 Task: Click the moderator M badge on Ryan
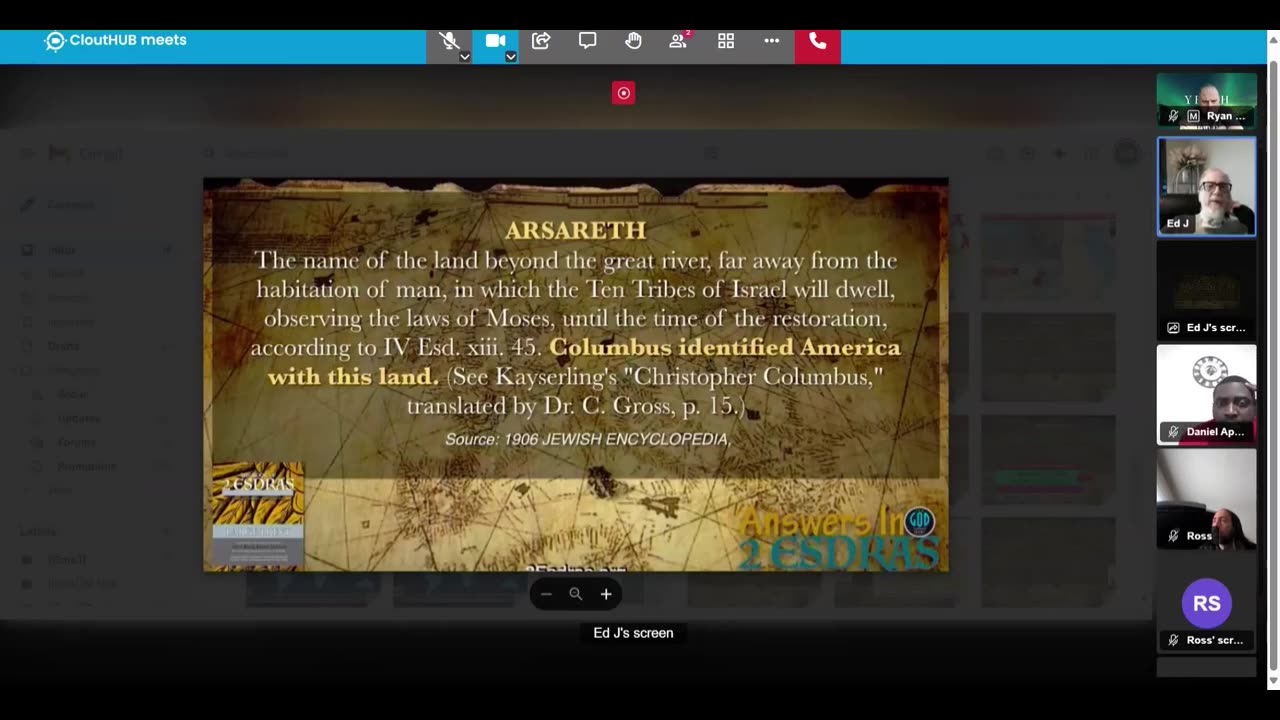1193,116
